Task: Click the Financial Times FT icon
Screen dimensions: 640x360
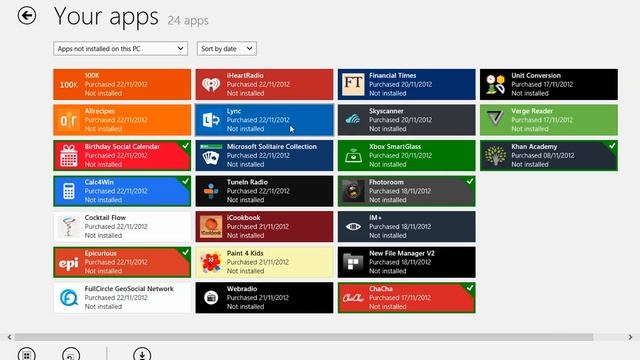Action: pyautogui.click(x=353, y=84)
